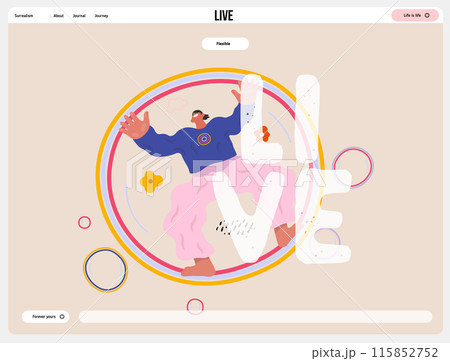The height and width of the screenshot is (361, 450).
Task: Click the circle icon in 'Life is life'
Action: coord(427,15)
